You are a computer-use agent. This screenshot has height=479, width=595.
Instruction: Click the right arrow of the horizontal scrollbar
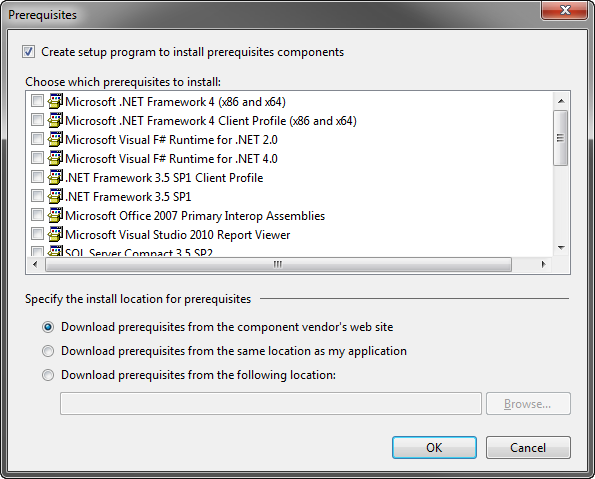coord(543,264)
